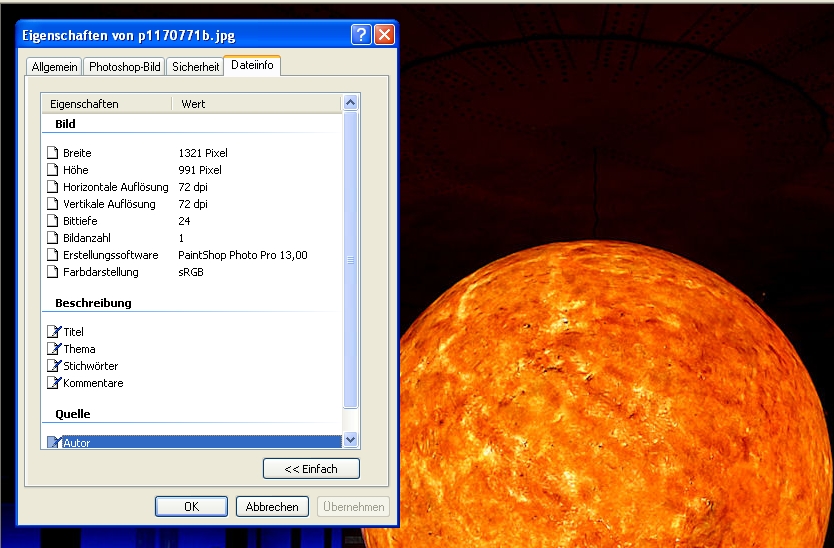
Task: Click the scrollbar up arrow
Action: click(351, 102)
